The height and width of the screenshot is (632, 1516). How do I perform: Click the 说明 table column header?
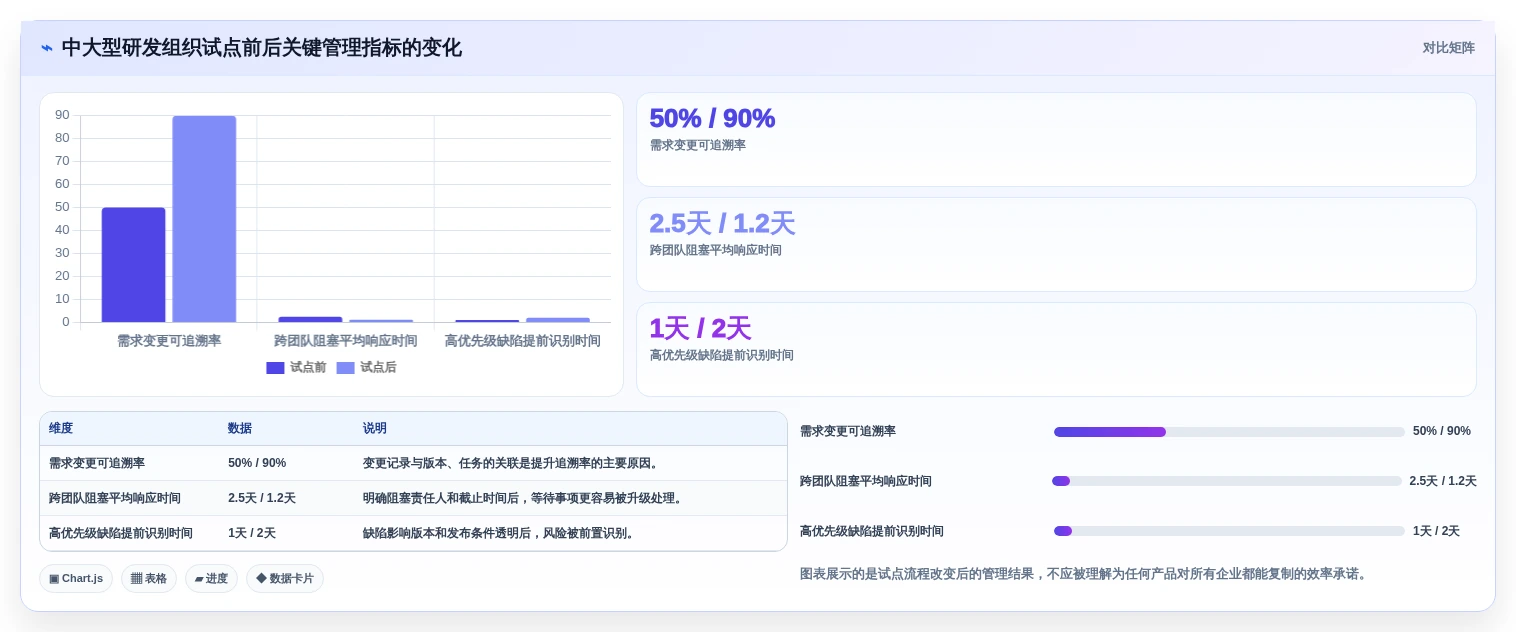(x=375, y=428)
